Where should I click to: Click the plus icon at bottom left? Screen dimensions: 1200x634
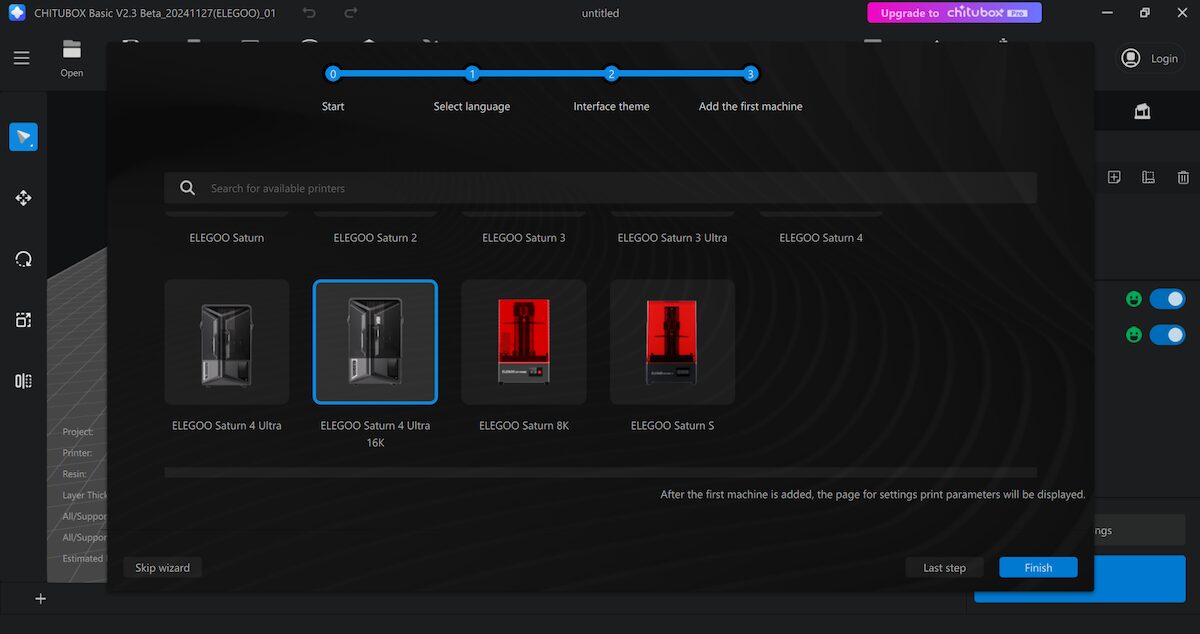[x=41, y=599]
